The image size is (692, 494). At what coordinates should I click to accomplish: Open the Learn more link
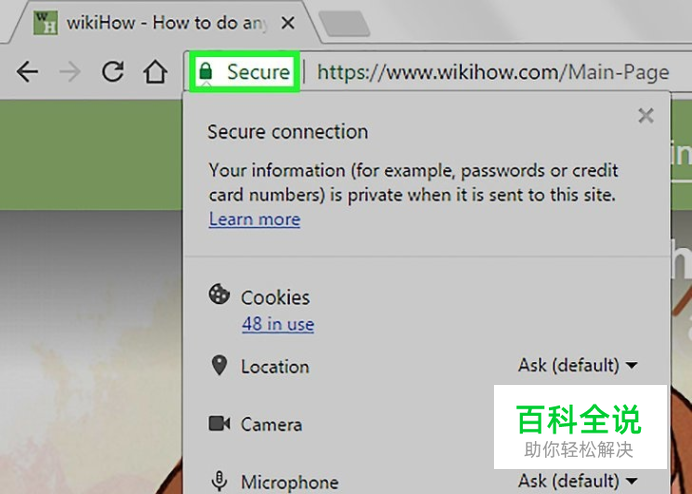(x=255, y=219)
